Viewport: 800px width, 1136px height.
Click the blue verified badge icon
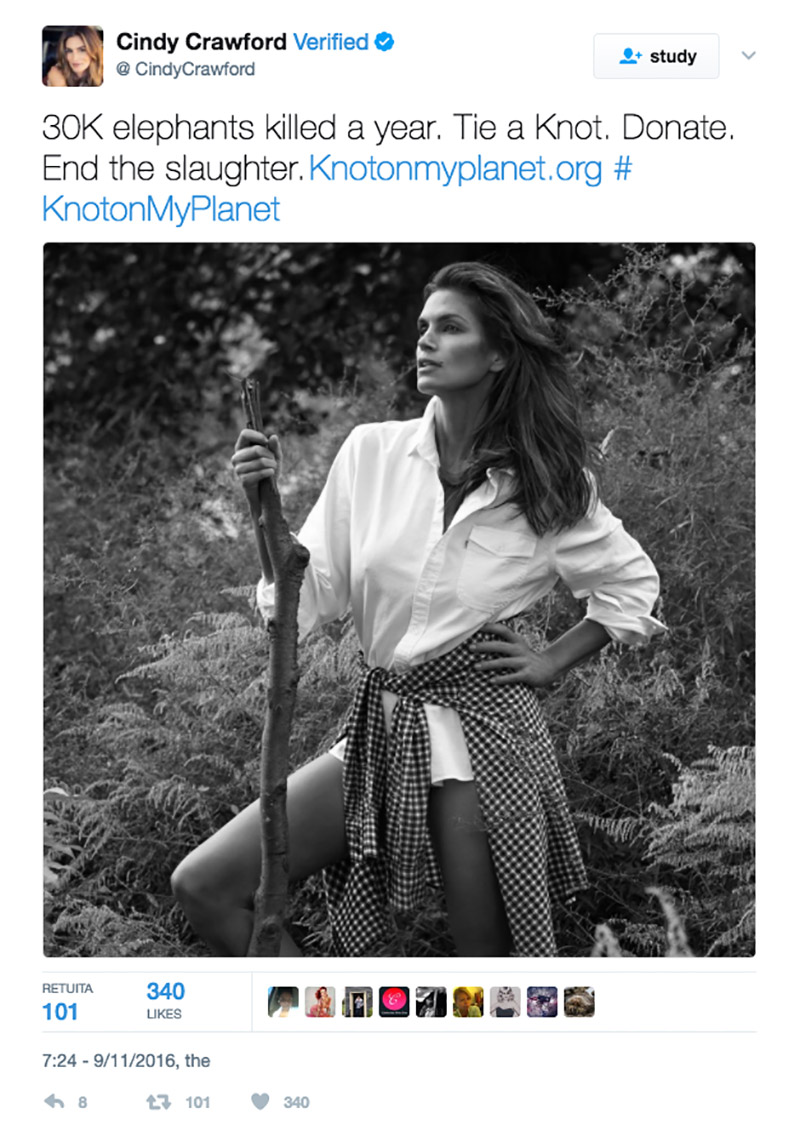point(385,42)
